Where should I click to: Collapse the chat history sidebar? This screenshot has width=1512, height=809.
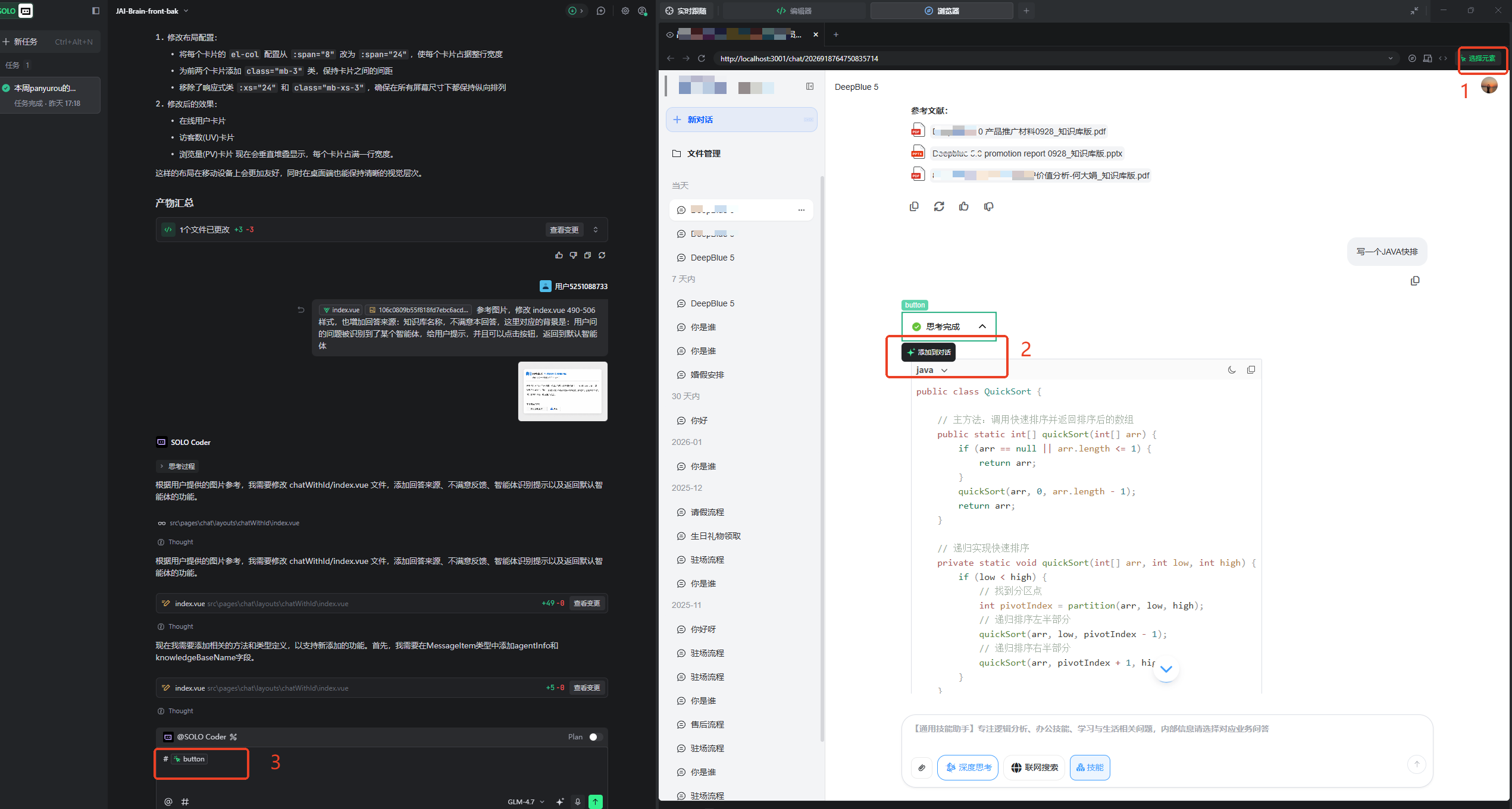tap(809, 86)
